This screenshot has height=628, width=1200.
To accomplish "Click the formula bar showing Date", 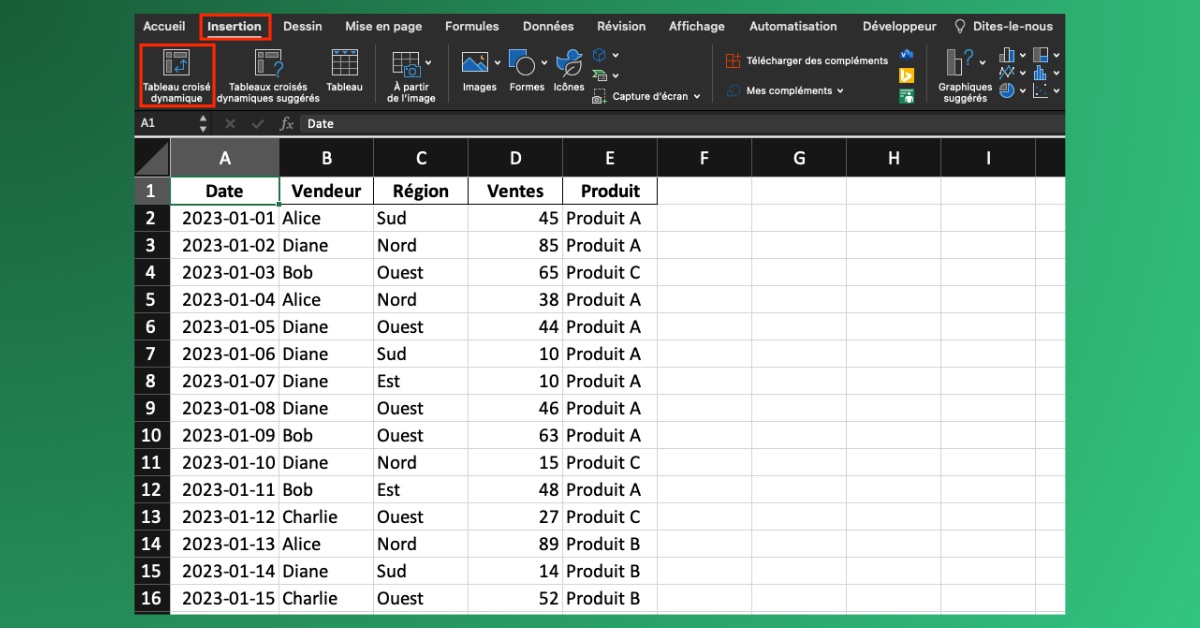I will [x=400, y=123].
